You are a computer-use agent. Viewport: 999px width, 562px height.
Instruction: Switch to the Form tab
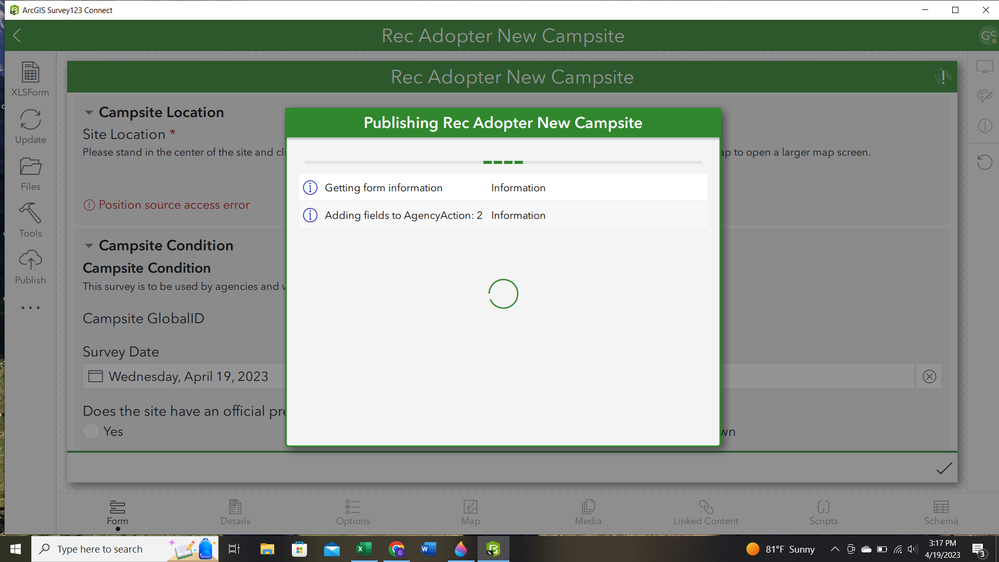coord(117,512)
